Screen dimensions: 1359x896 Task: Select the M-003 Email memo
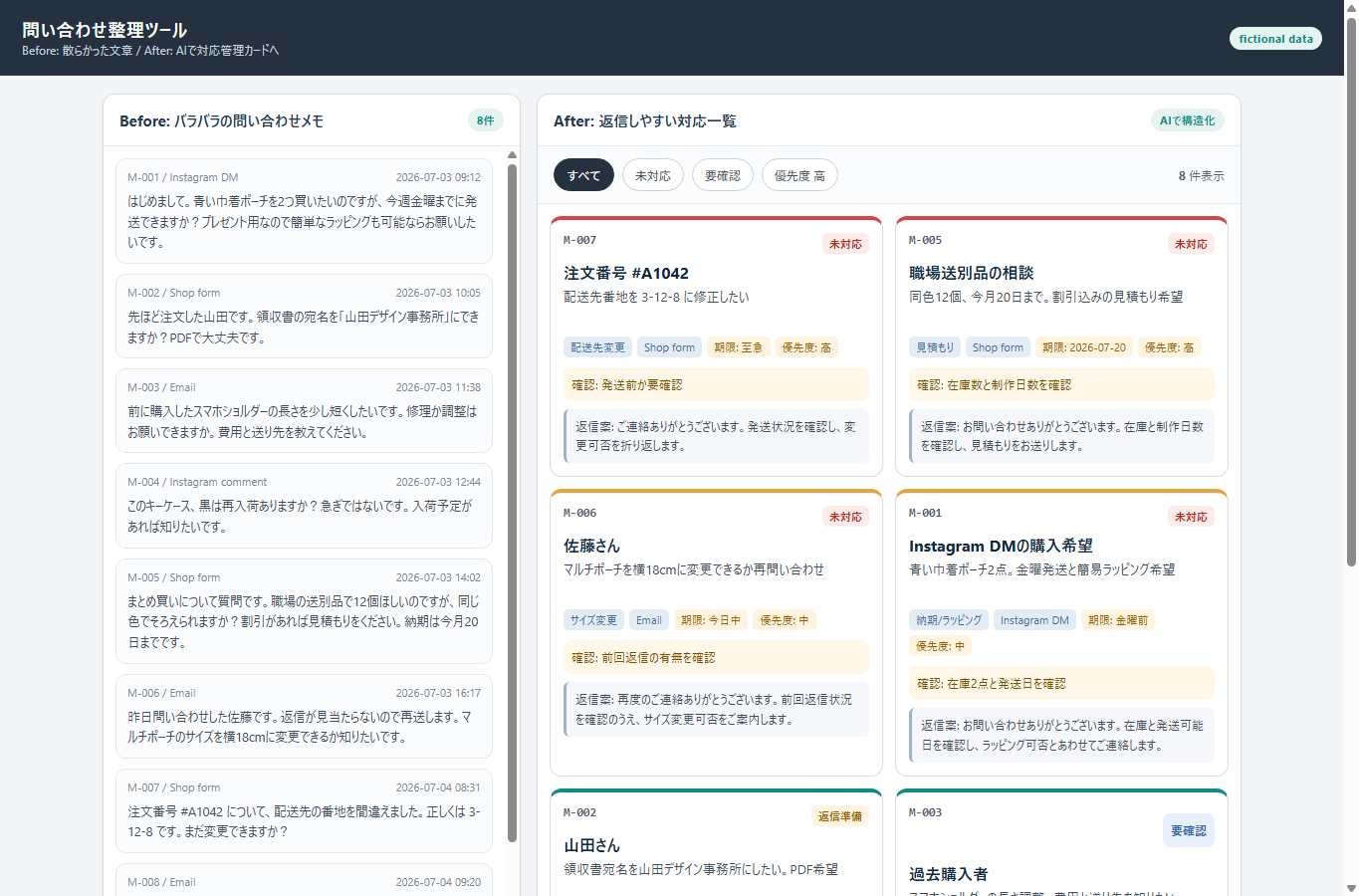304,410
